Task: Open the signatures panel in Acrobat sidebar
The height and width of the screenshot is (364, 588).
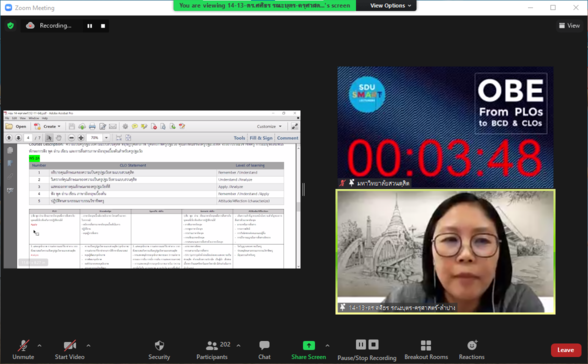Action: 10,190
